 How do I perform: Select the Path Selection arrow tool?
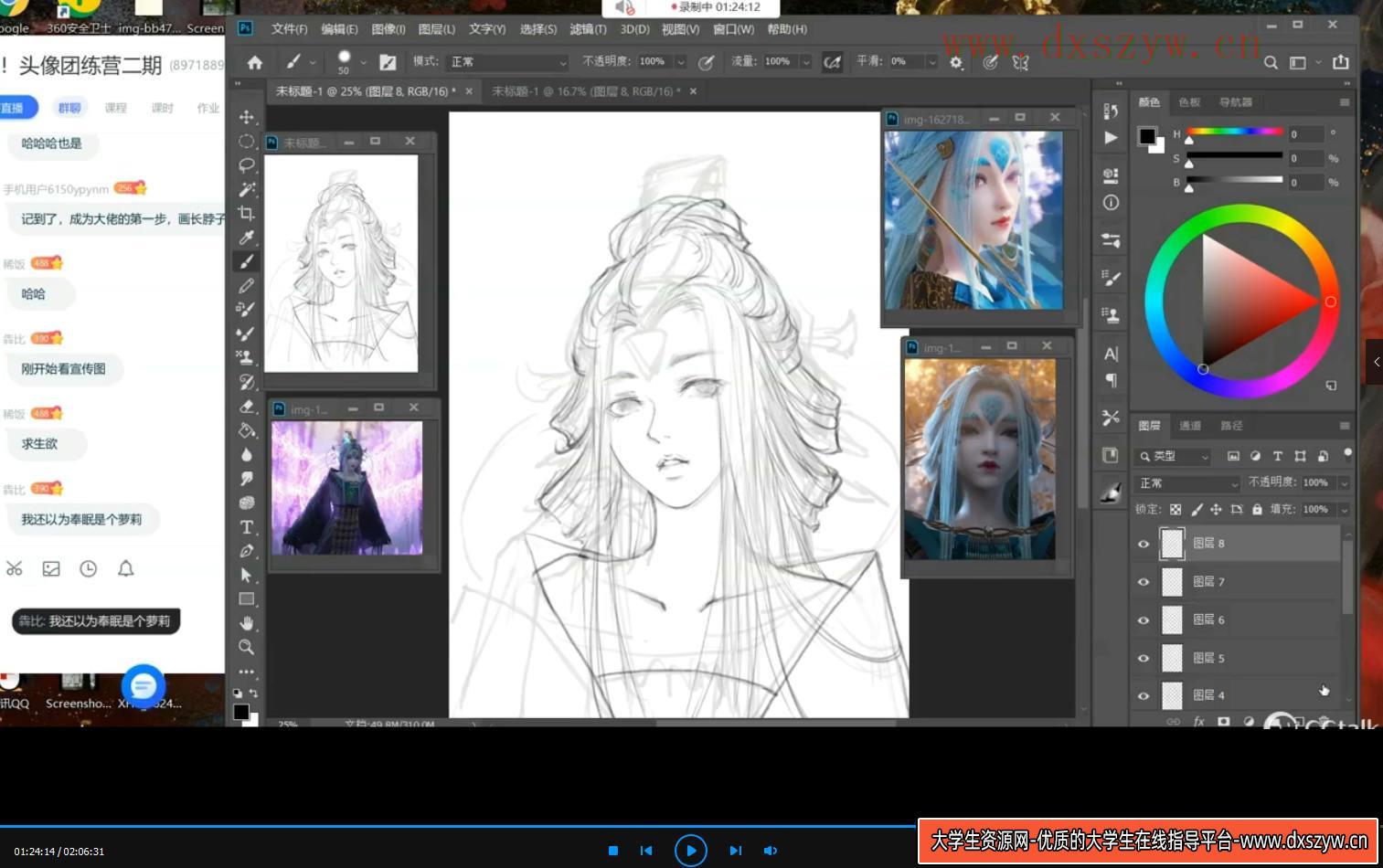coord(246,575)
